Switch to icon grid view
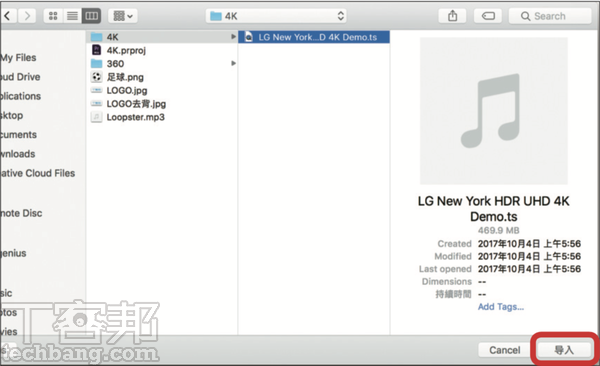600x366 pixels. [53, 16]
